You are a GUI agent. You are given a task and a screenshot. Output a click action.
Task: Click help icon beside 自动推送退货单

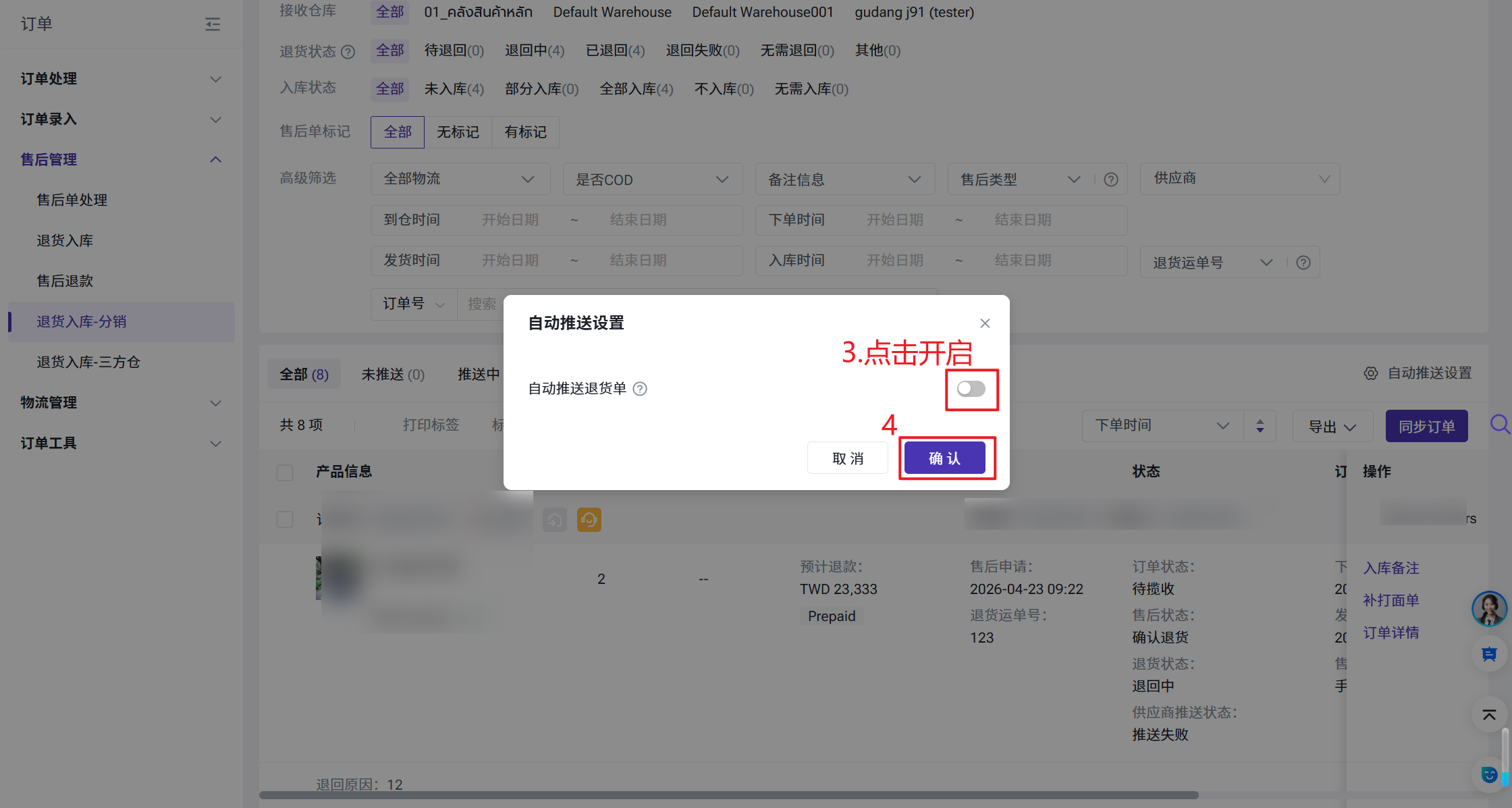(640, 389)
